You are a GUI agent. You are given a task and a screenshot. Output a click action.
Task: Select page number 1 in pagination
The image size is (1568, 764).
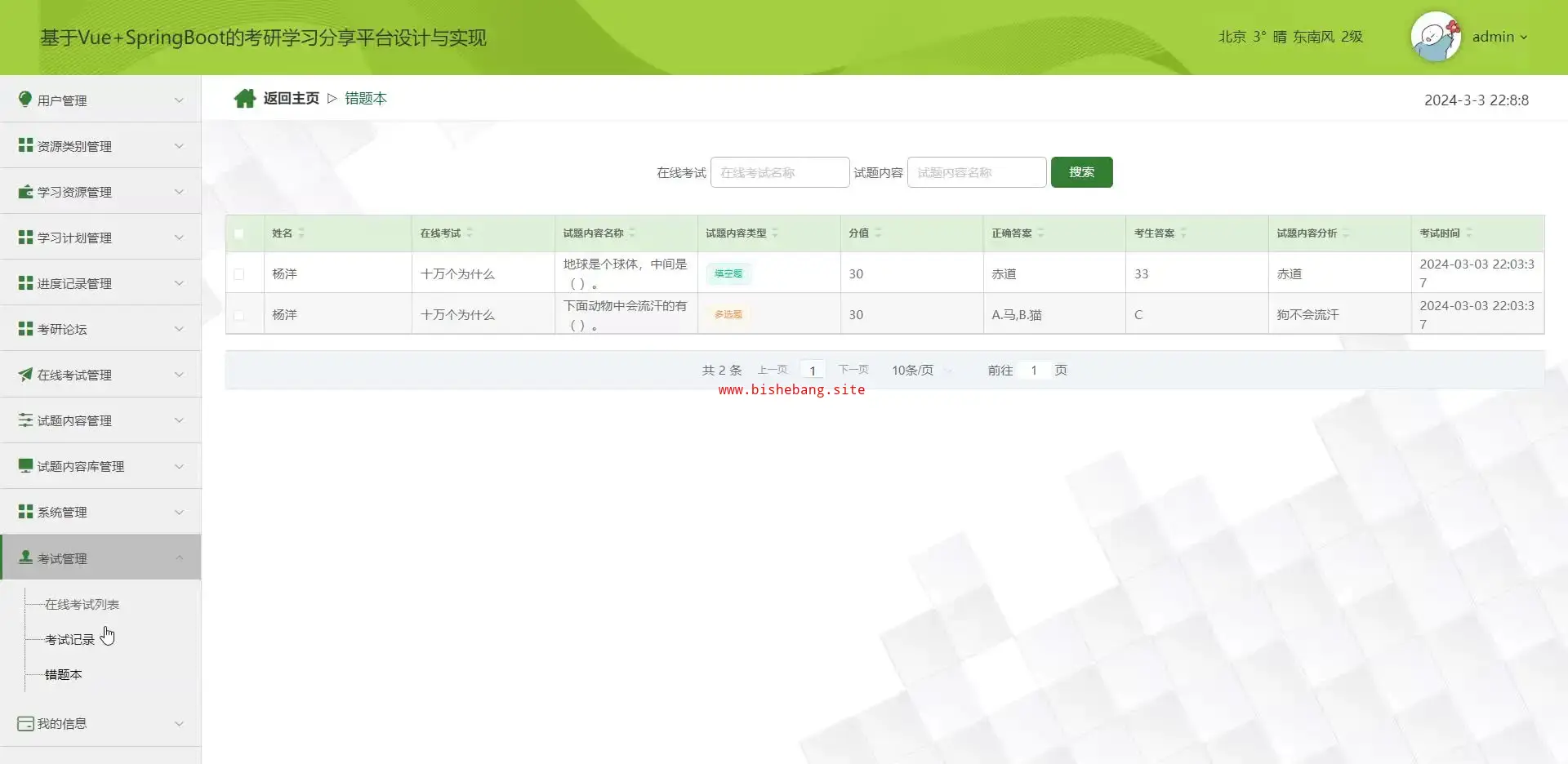point(813,371)
